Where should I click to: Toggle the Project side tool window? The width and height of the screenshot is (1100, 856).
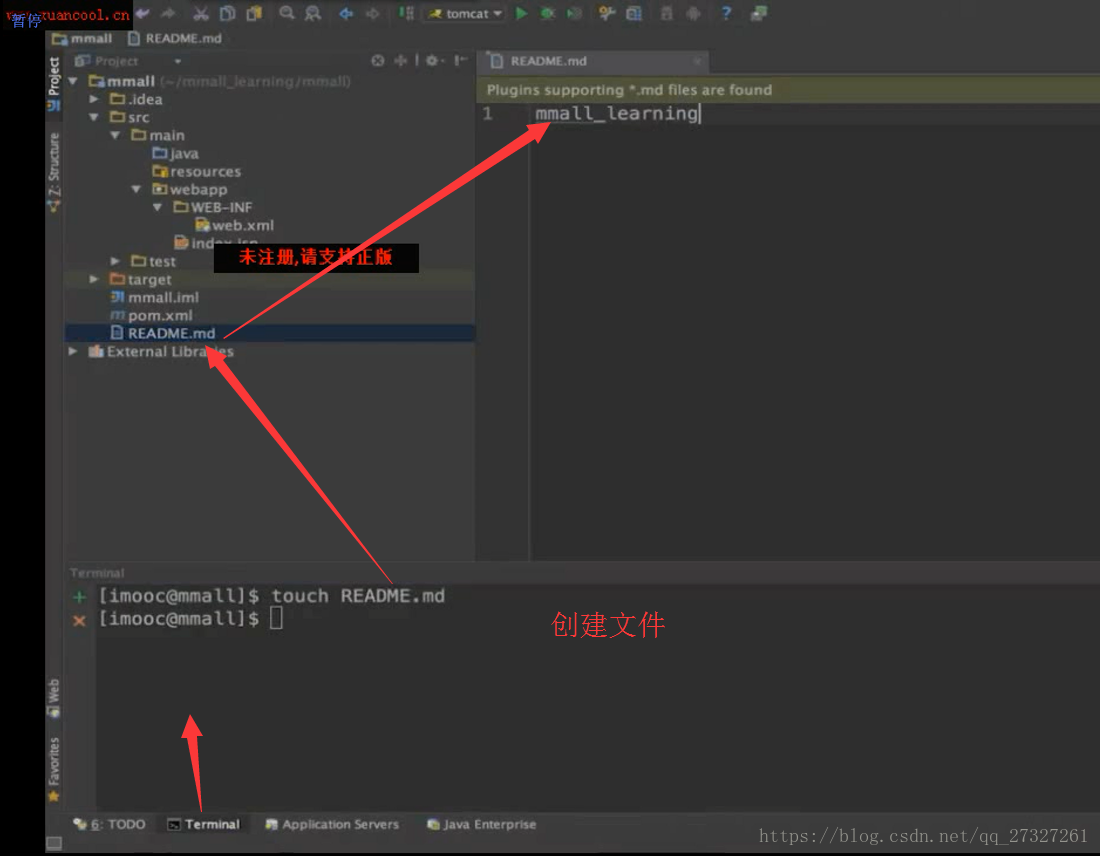(x=53, y=84)
